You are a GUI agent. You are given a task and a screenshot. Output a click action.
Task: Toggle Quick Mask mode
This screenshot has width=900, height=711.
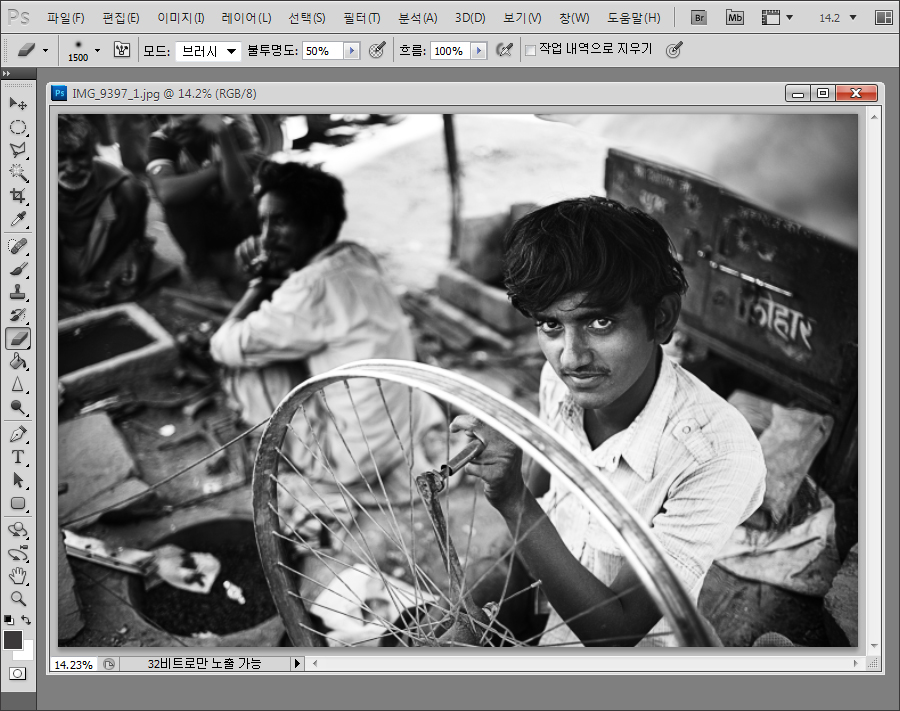(17, 674)
